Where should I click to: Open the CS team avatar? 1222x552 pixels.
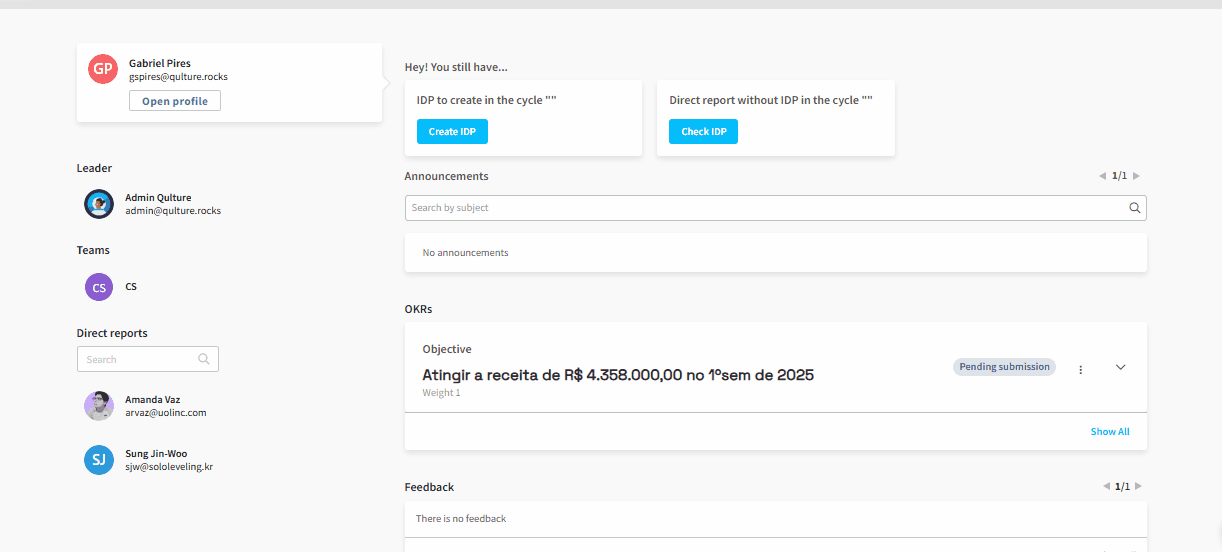click(x=99, y=287)
